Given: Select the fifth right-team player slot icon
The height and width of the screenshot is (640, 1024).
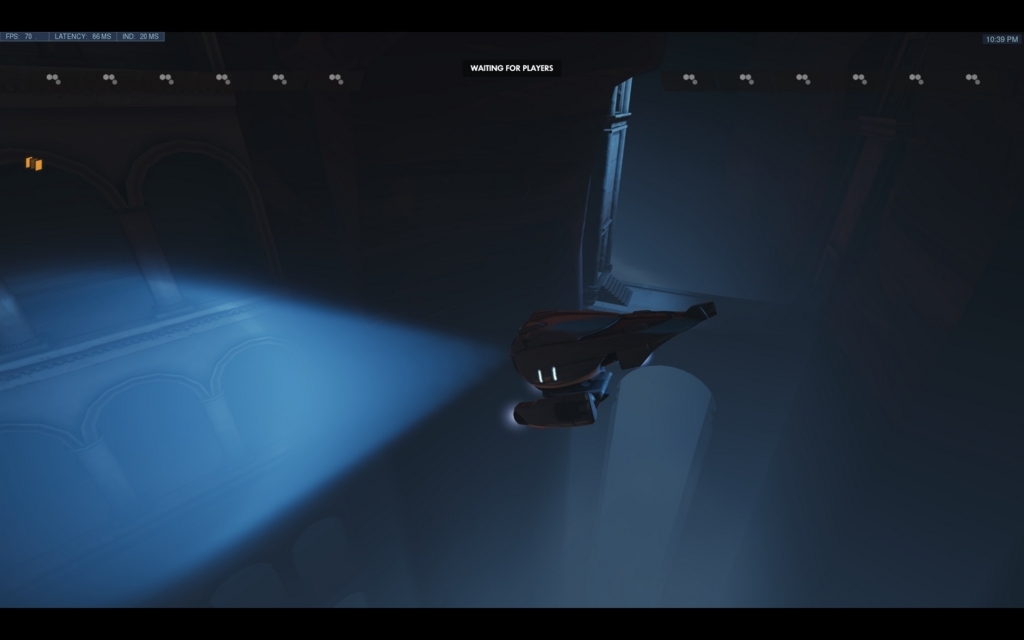Looking at the screenshot, I should (x=916, y=79).
